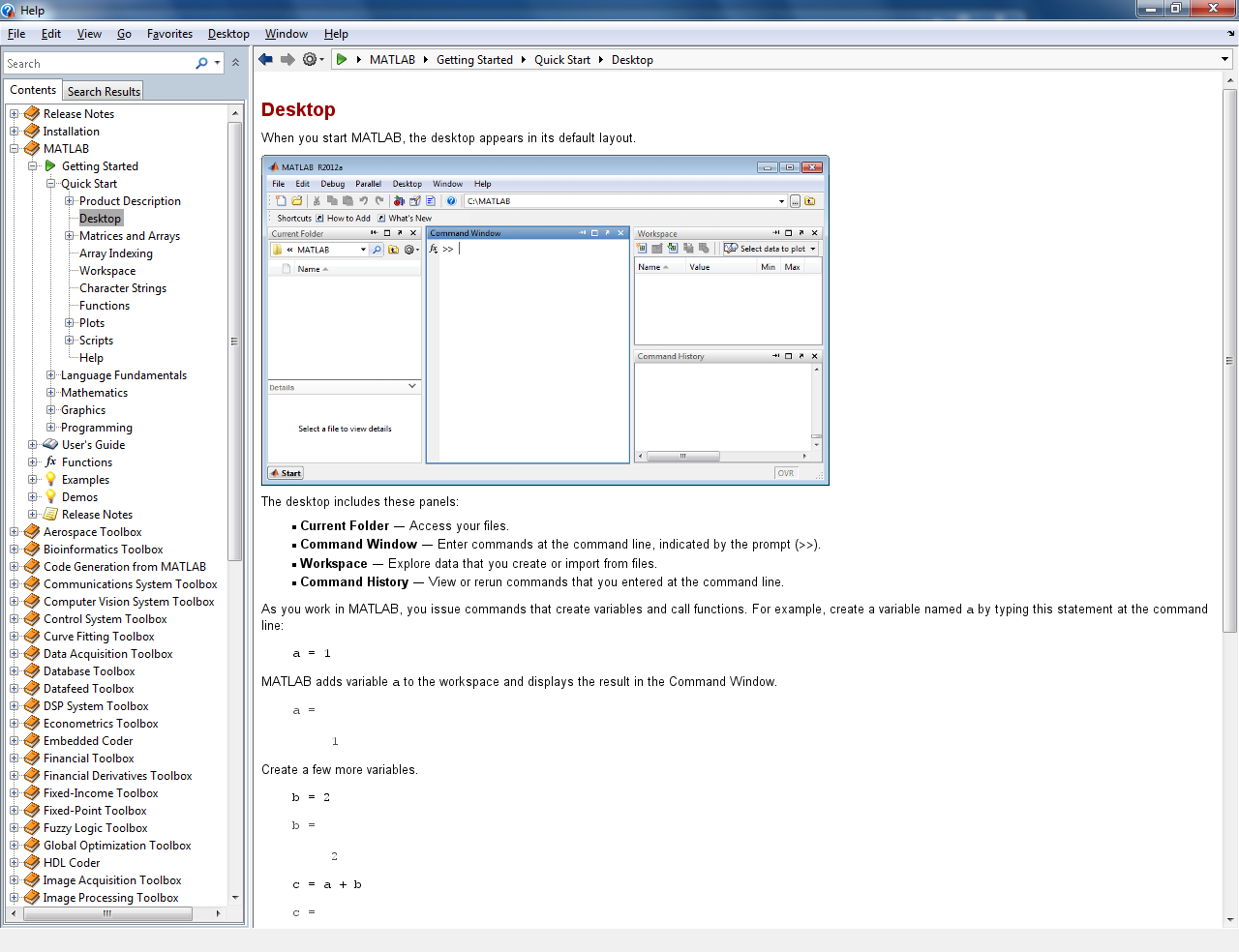Click the Image Acquisition Toolbox book icon
The width and height of the screenshot is (1239, 952).
(x=32, y=879)
